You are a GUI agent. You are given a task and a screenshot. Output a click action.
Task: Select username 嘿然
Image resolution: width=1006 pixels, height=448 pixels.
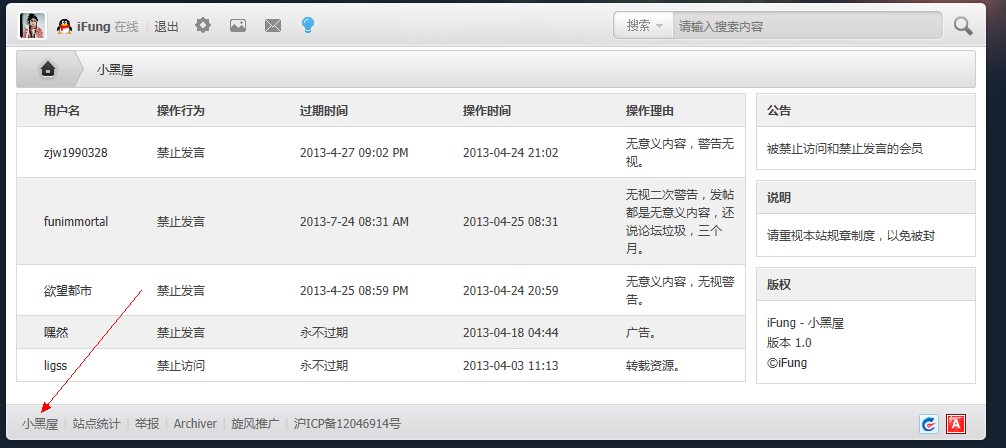tap(56, 332)
